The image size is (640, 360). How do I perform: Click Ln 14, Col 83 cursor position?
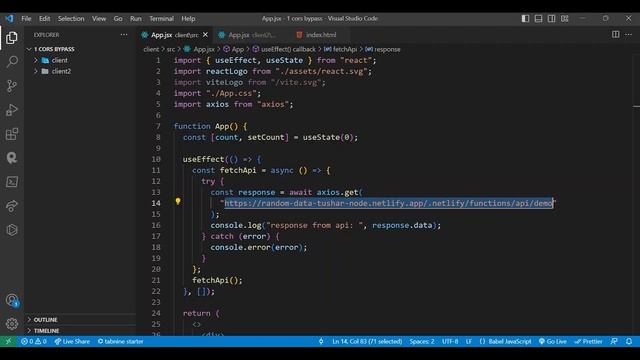point(367,341)
